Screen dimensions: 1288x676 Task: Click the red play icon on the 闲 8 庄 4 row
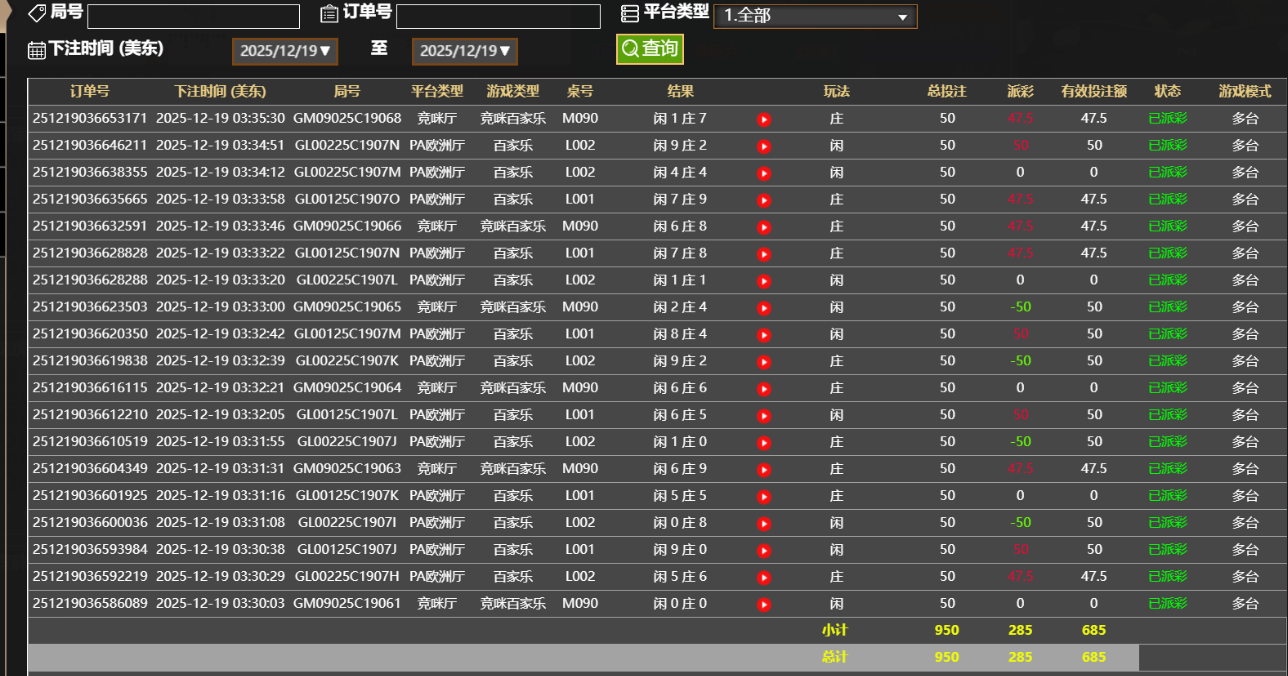[x=764, y=334]
